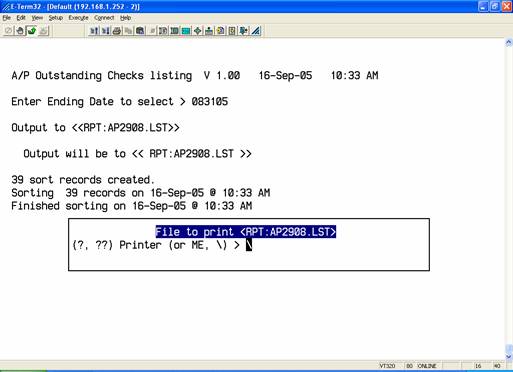
Task: Click the yellow page icon left of exit arrow
Action: point(232,31)
